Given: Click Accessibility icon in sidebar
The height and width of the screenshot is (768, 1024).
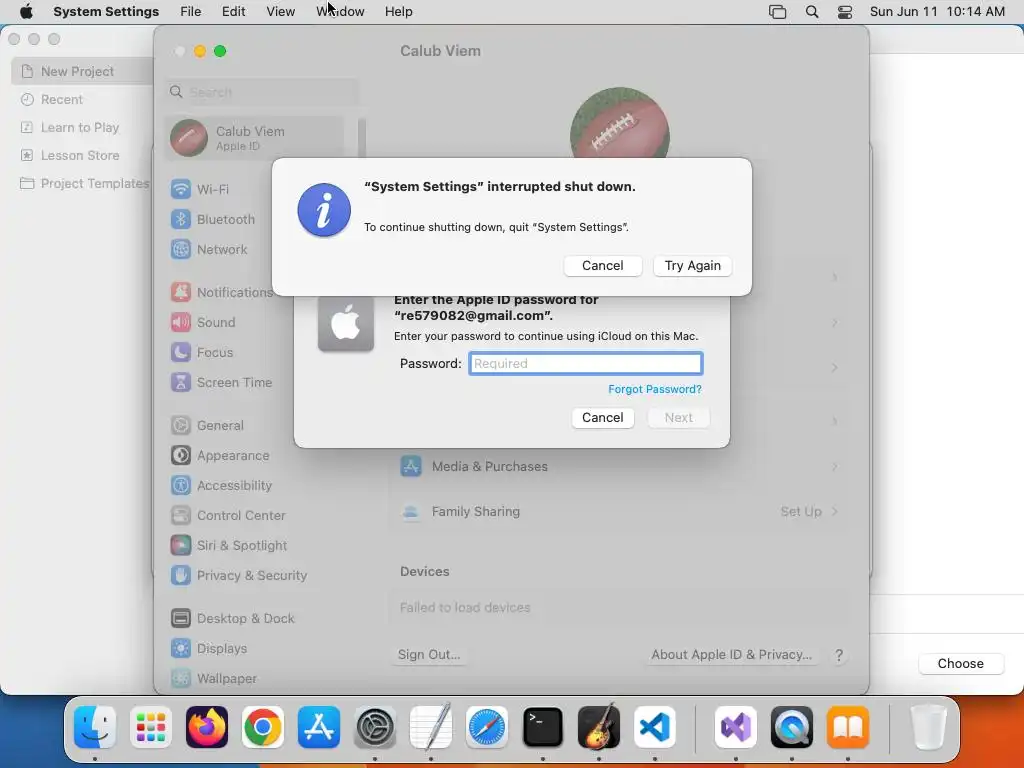Looking at the screenshot, I should click(x=181, y=485).
